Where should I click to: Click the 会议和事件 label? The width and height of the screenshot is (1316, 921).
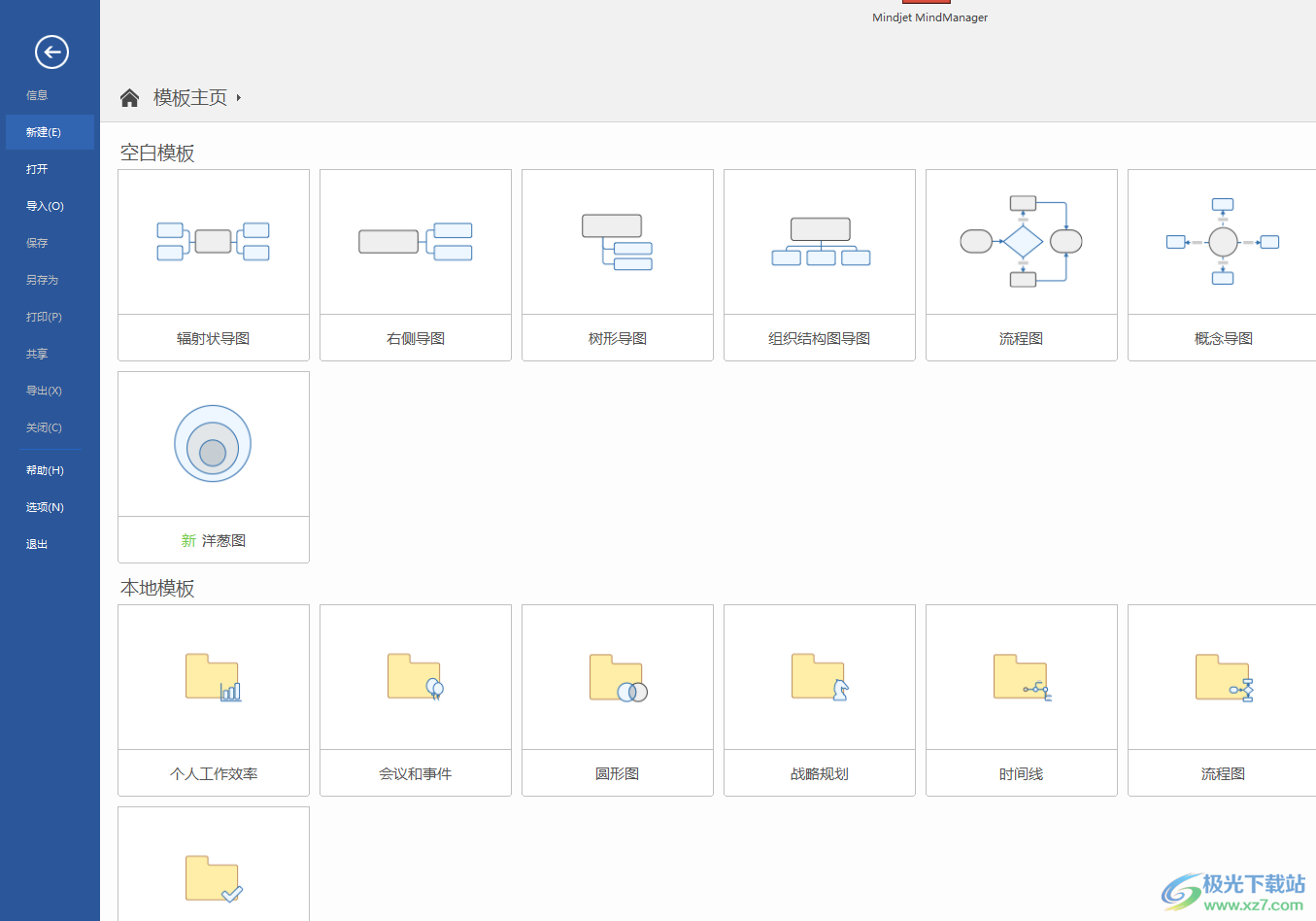416,773
